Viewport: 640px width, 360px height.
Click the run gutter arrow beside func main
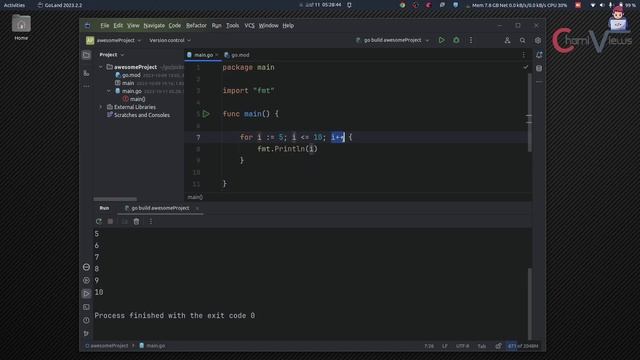(x=206, y=114)
